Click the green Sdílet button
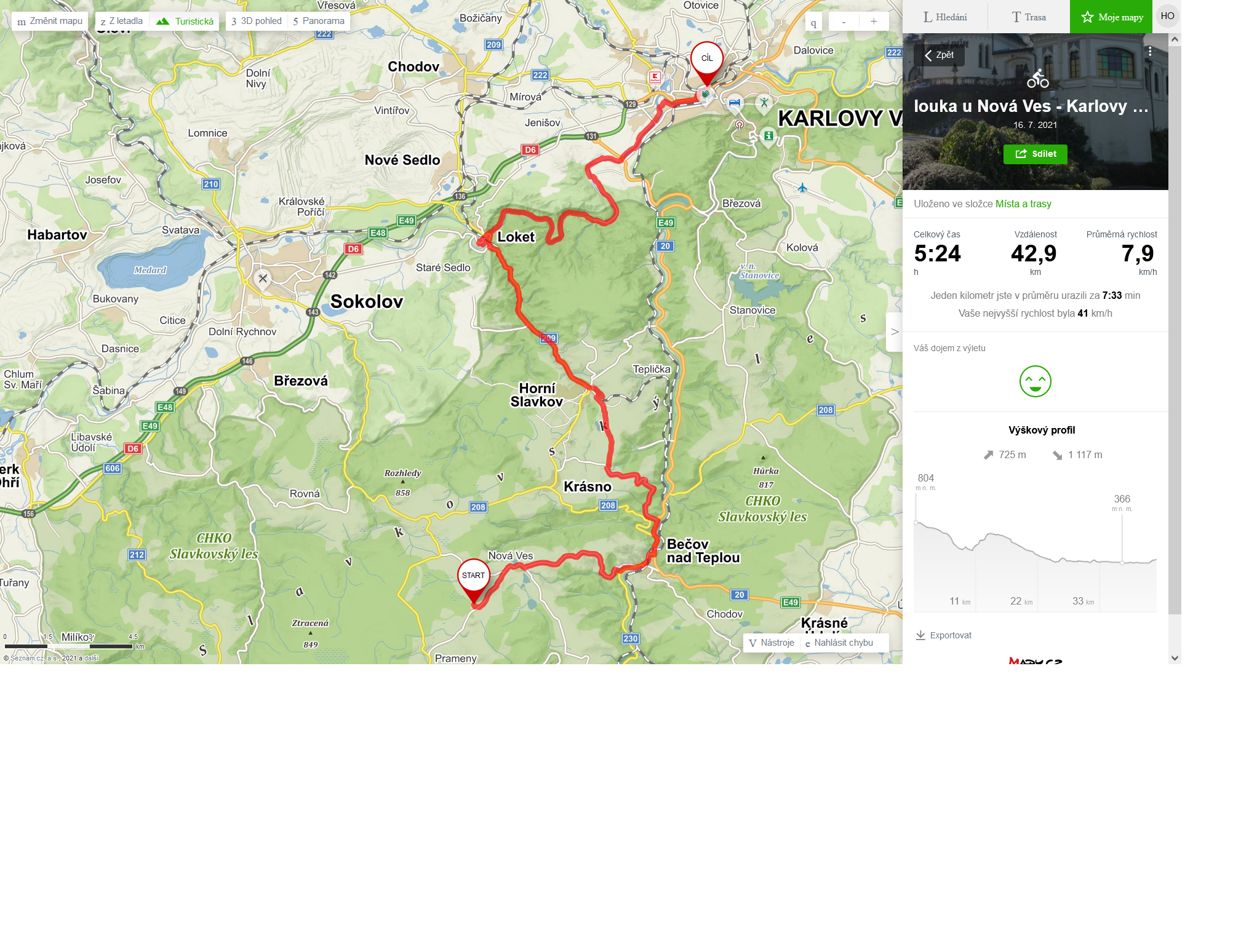The width and height of the screenshot is (1233, 952). pyautogui.click(x=1035, y=154)
